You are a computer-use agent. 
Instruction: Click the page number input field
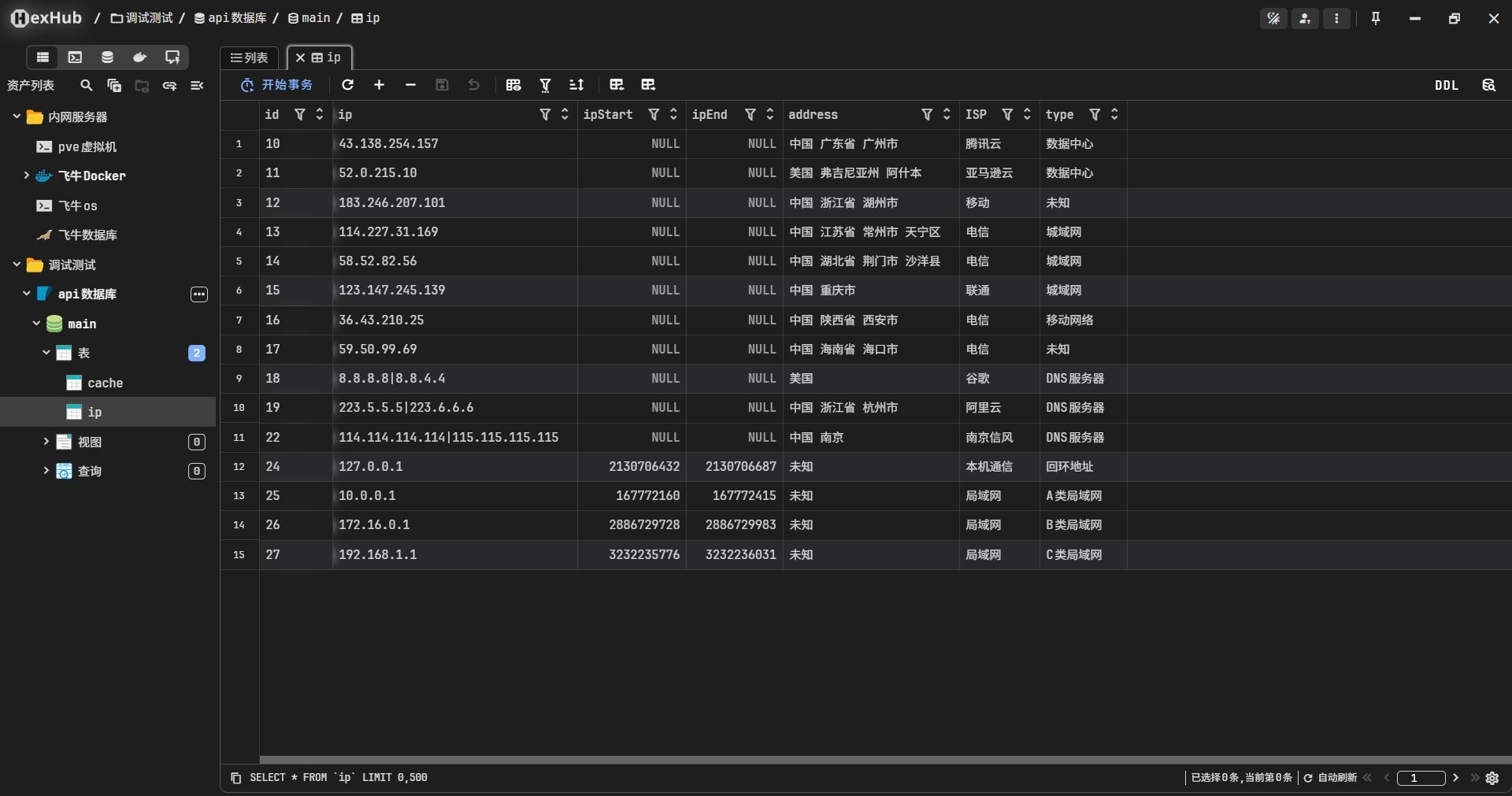point(1421,778)
